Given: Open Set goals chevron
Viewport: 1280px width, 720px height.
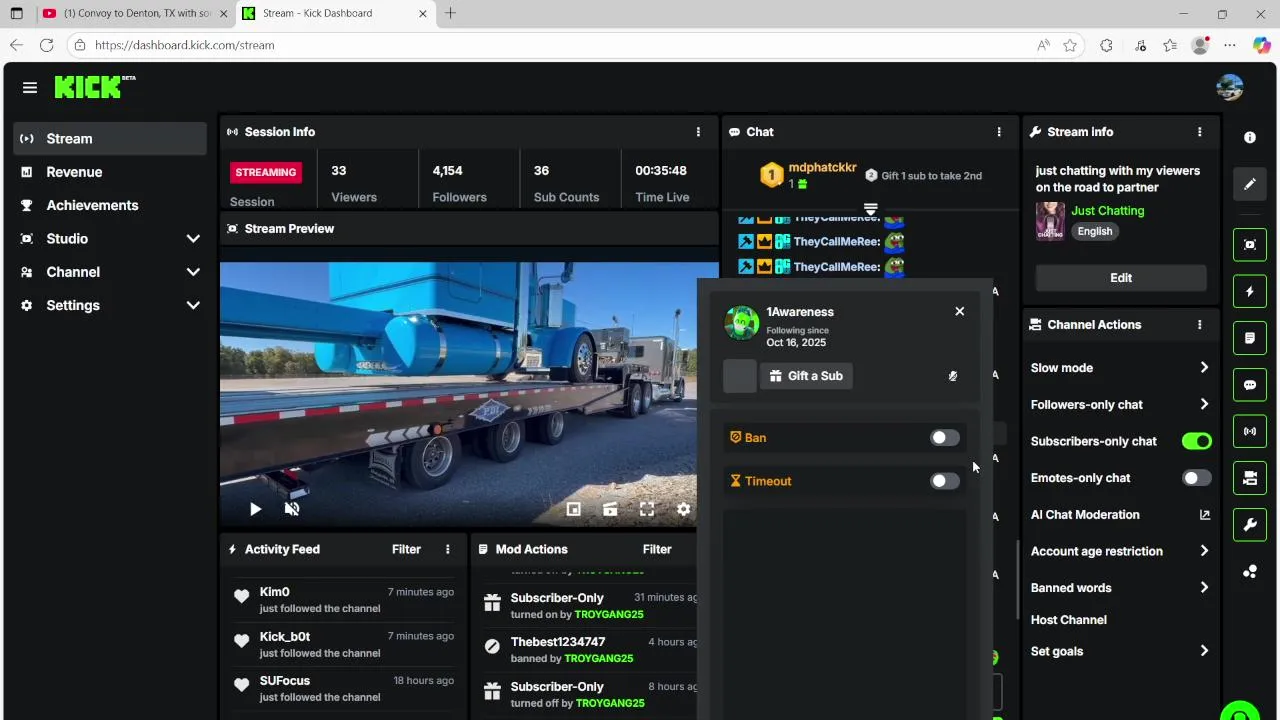Looking at the screenshot, I should pos(1204,651).
